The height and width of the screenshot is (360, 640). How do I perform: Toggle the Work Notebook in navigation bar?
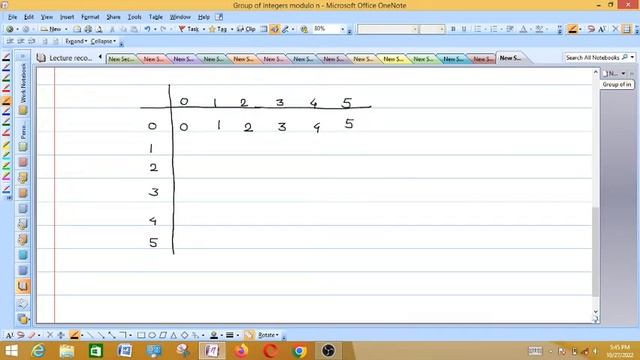[23, 89]
